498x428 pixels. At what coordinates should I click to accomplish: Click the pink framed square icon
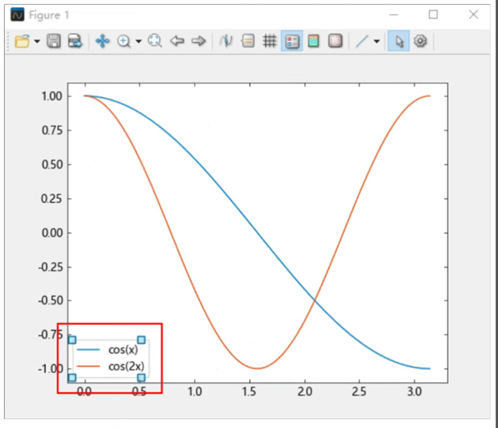[x=335, y=41]
